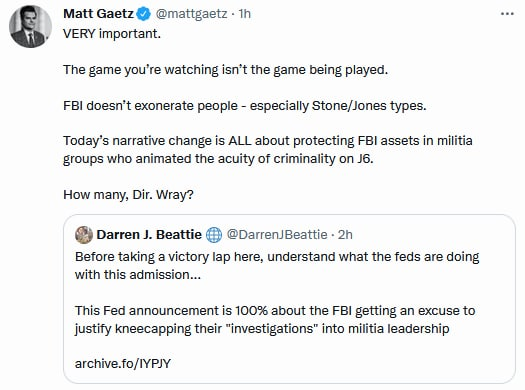Screen dimensions: 525x390
Task: Click the quoted text about kneecapping investigations
Action: click(x=275, y=320)
